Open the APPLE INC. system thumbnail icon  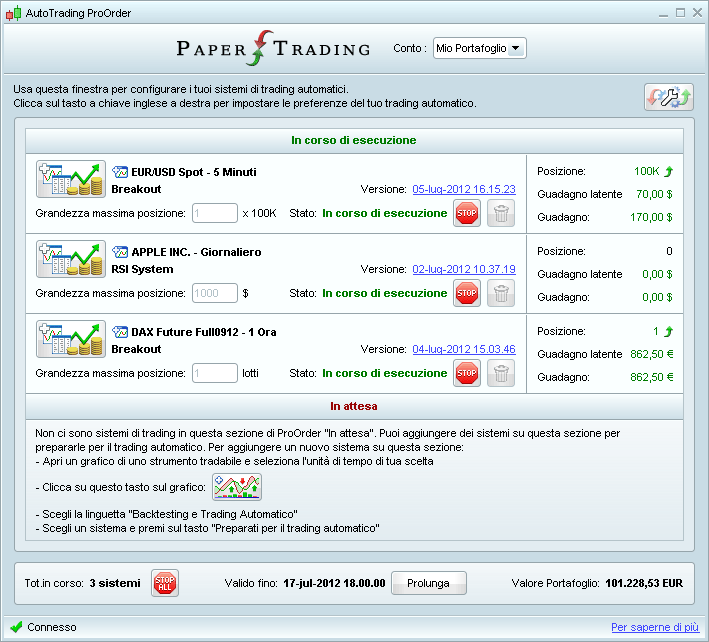[x=71, y=259]
